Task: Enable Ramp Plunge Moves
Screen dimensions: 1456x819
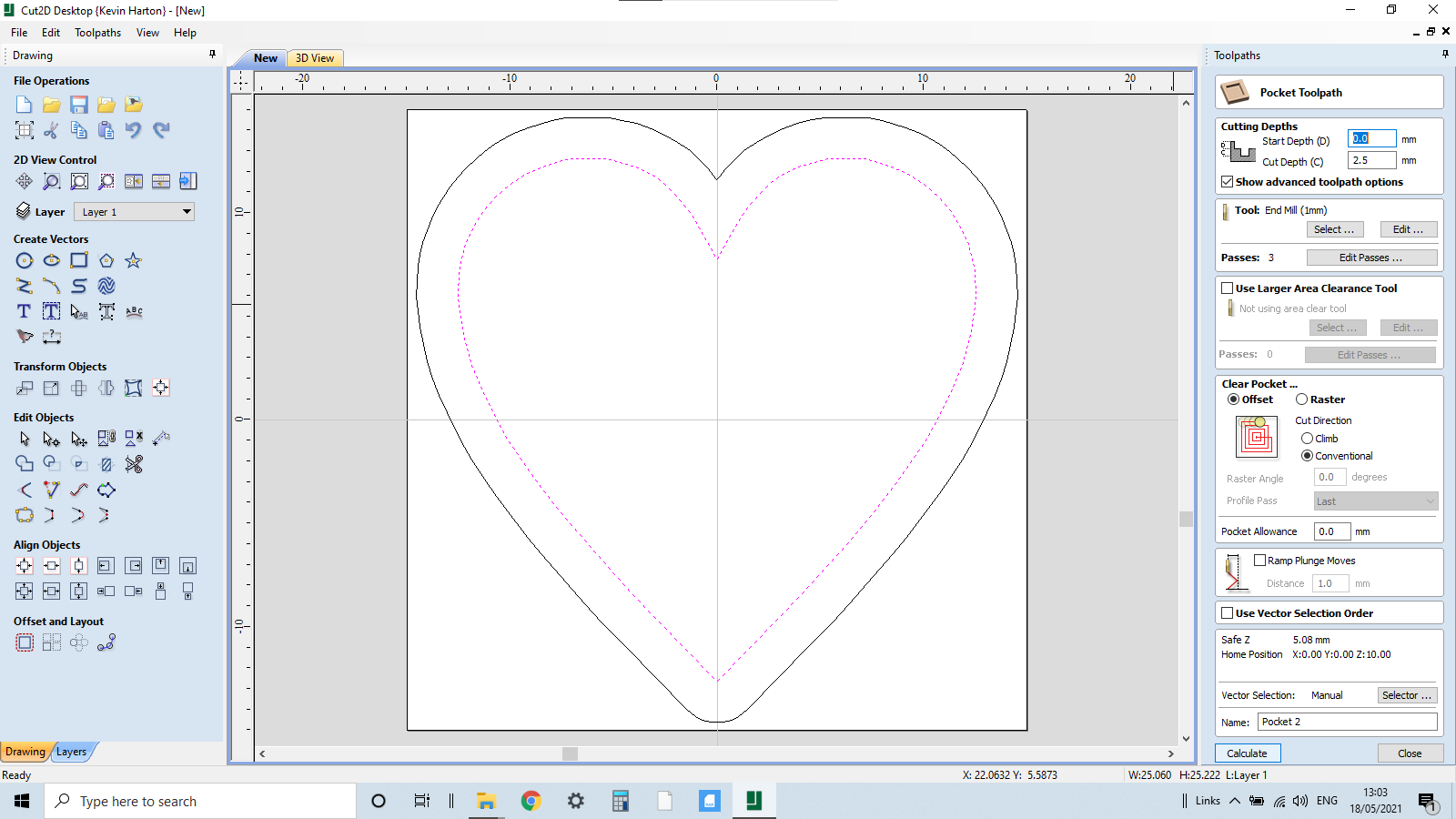Action: click(1260, 561)
